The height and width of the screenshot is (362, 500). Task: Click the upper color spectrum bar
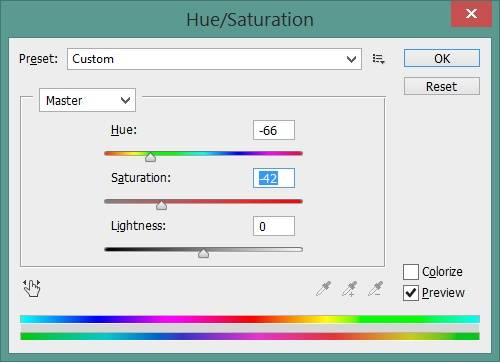pyautogui.click(x=250, y=319)
